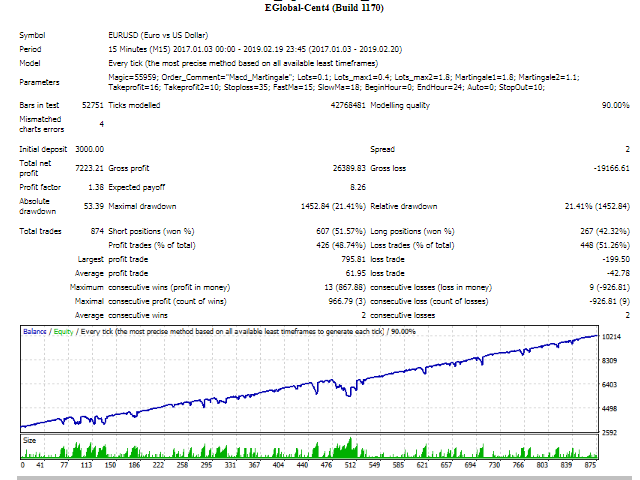
Task: Click the Gross profit value 26389.83
Action: click(346, 167)
